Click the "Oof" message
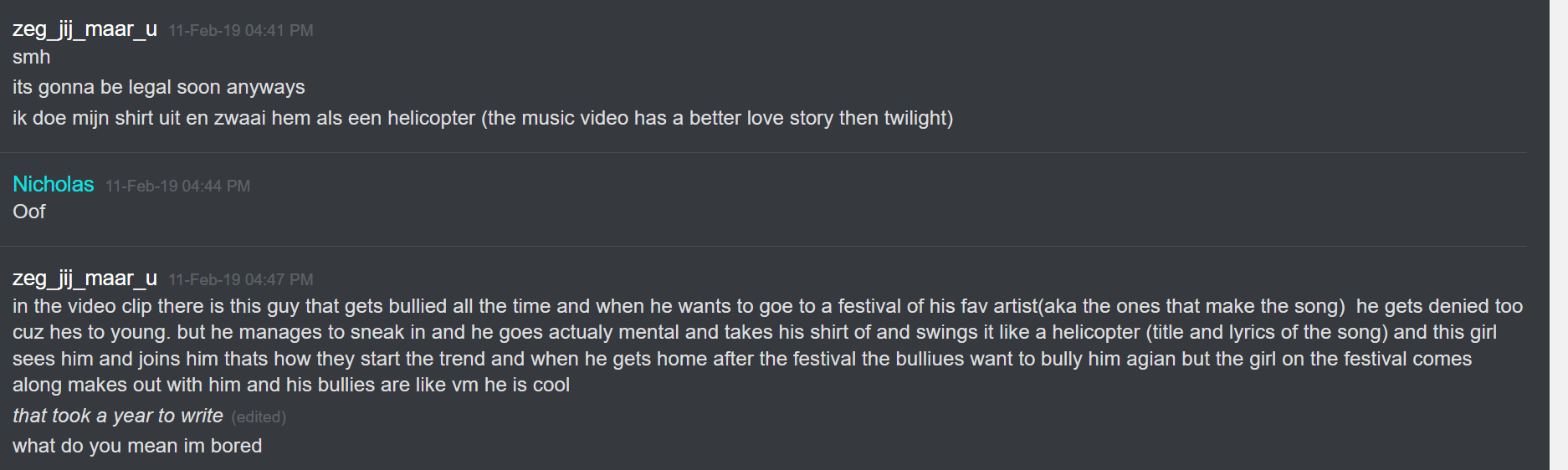1568x470 pixels. [29, 212]
